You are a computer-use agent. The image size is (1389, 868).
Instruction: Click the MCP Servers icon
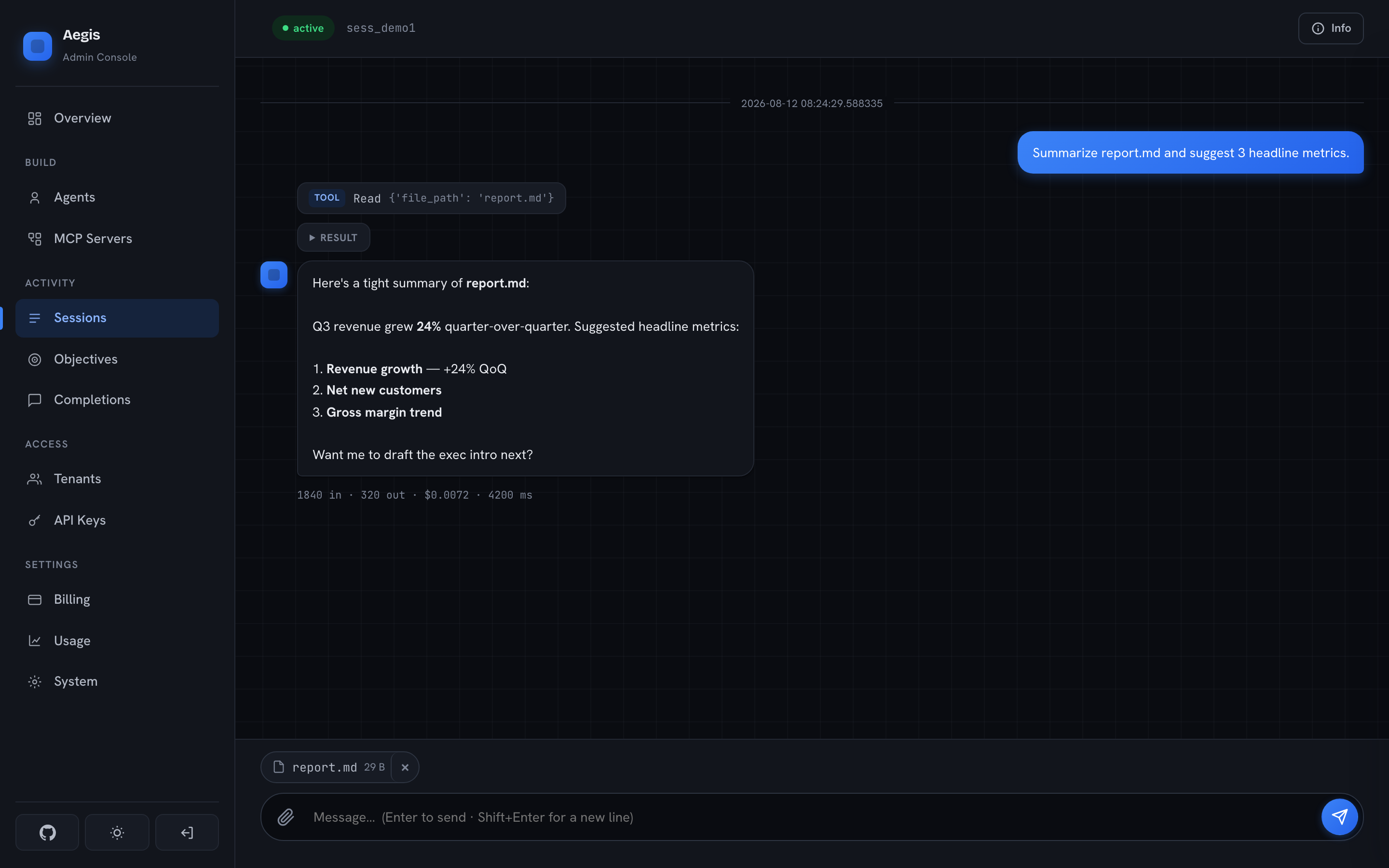[x=34, y=239]
